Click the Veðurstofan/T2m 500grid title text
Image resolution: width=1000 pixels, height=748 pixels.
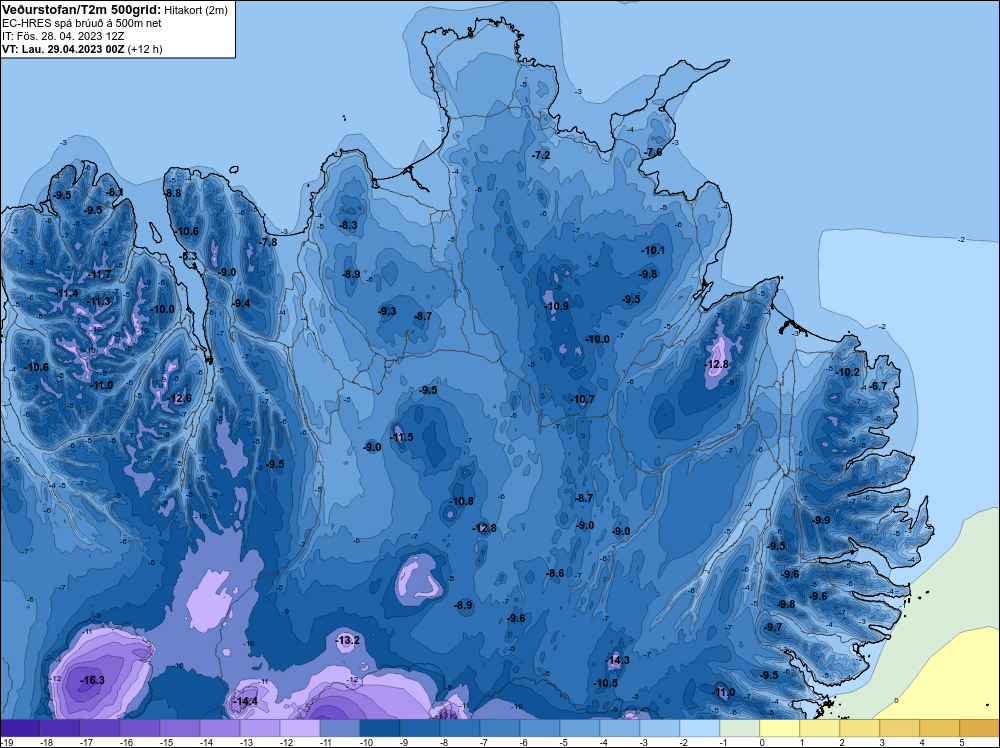click(x=82, y=10)
